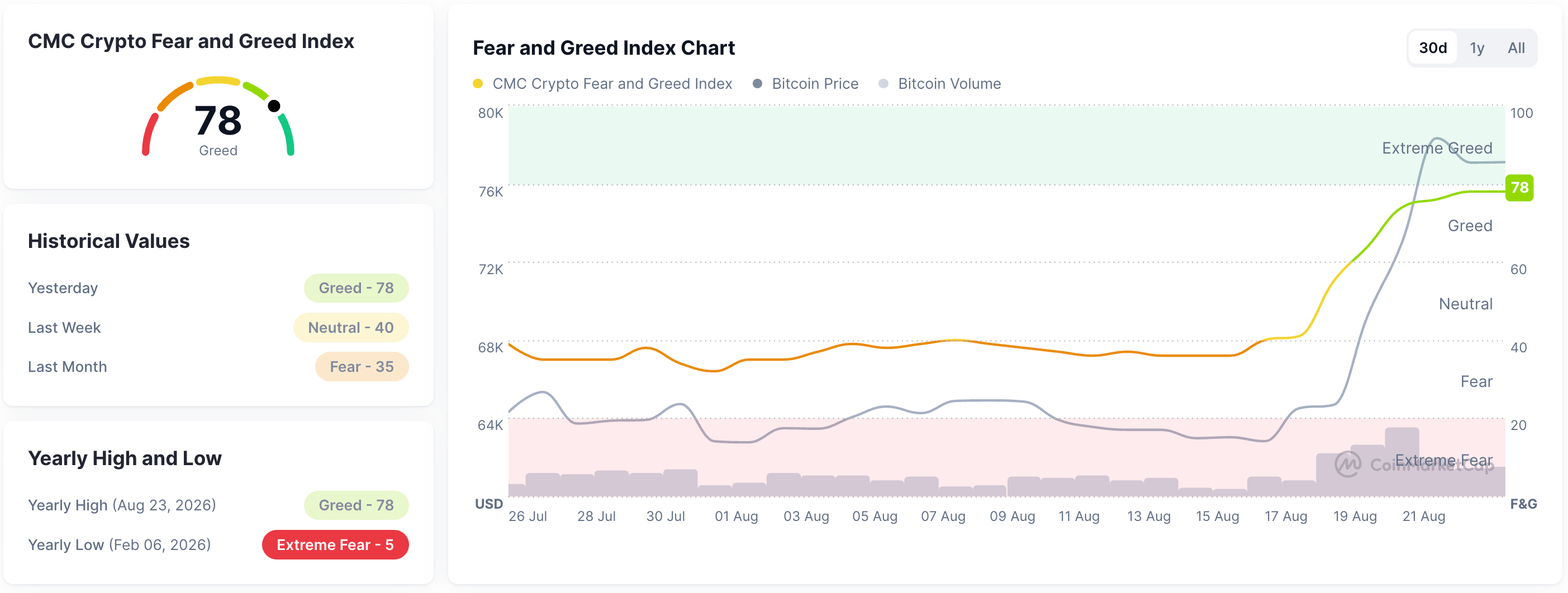Screen dimensions: 1568x593
Task: Click the Fear and Greed Index Chart heading
Action: pyautogui.click(x=603, y=47)
